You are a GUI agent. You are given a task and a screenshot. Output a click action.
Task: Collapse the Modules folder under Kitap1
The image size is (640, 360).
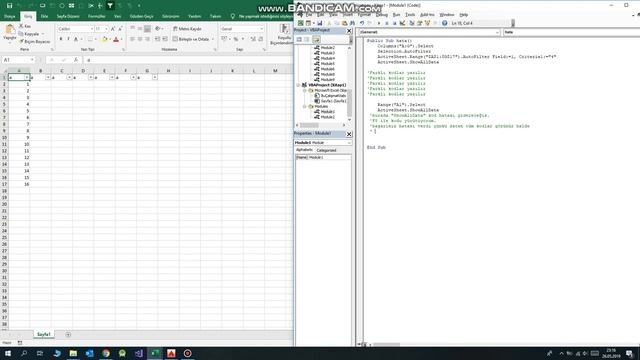[304, 106]
